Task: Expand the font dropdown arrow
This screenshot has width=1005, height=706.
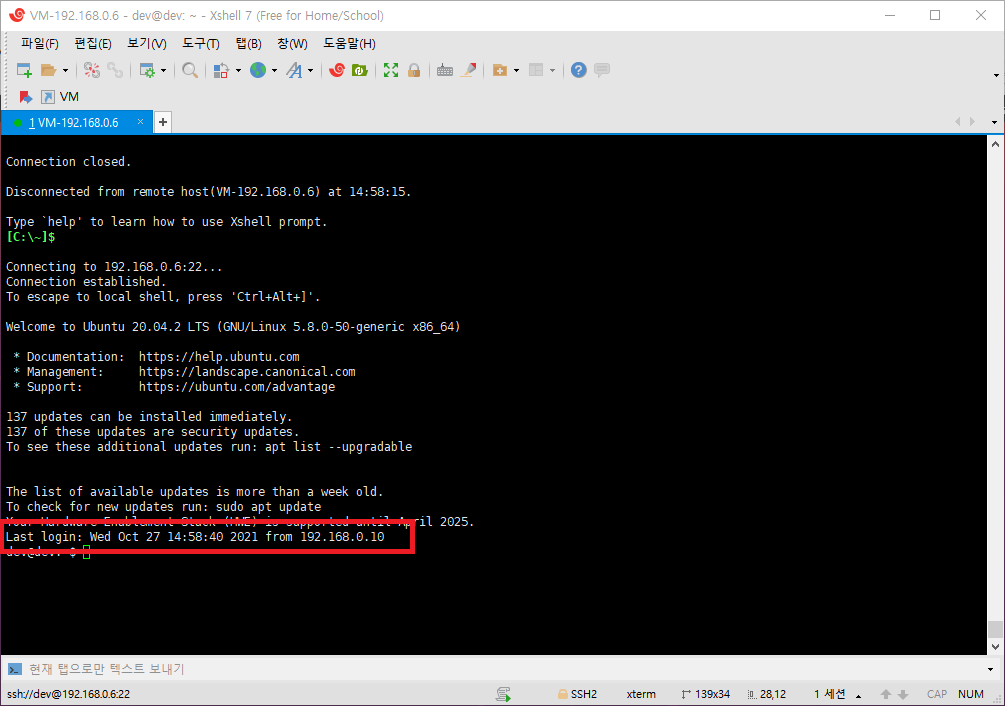Action: tap(310, 70)
